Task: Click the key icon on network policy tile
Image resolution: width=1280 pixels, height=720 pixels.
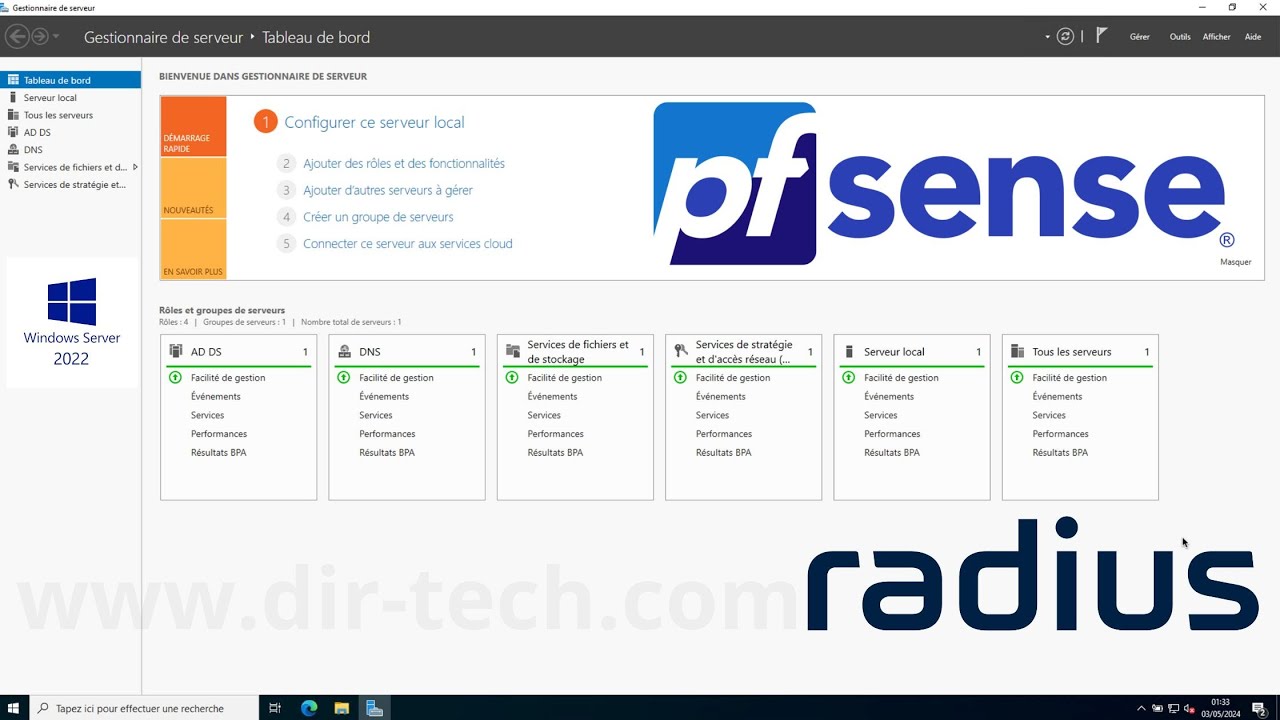Action: [681, 351]
